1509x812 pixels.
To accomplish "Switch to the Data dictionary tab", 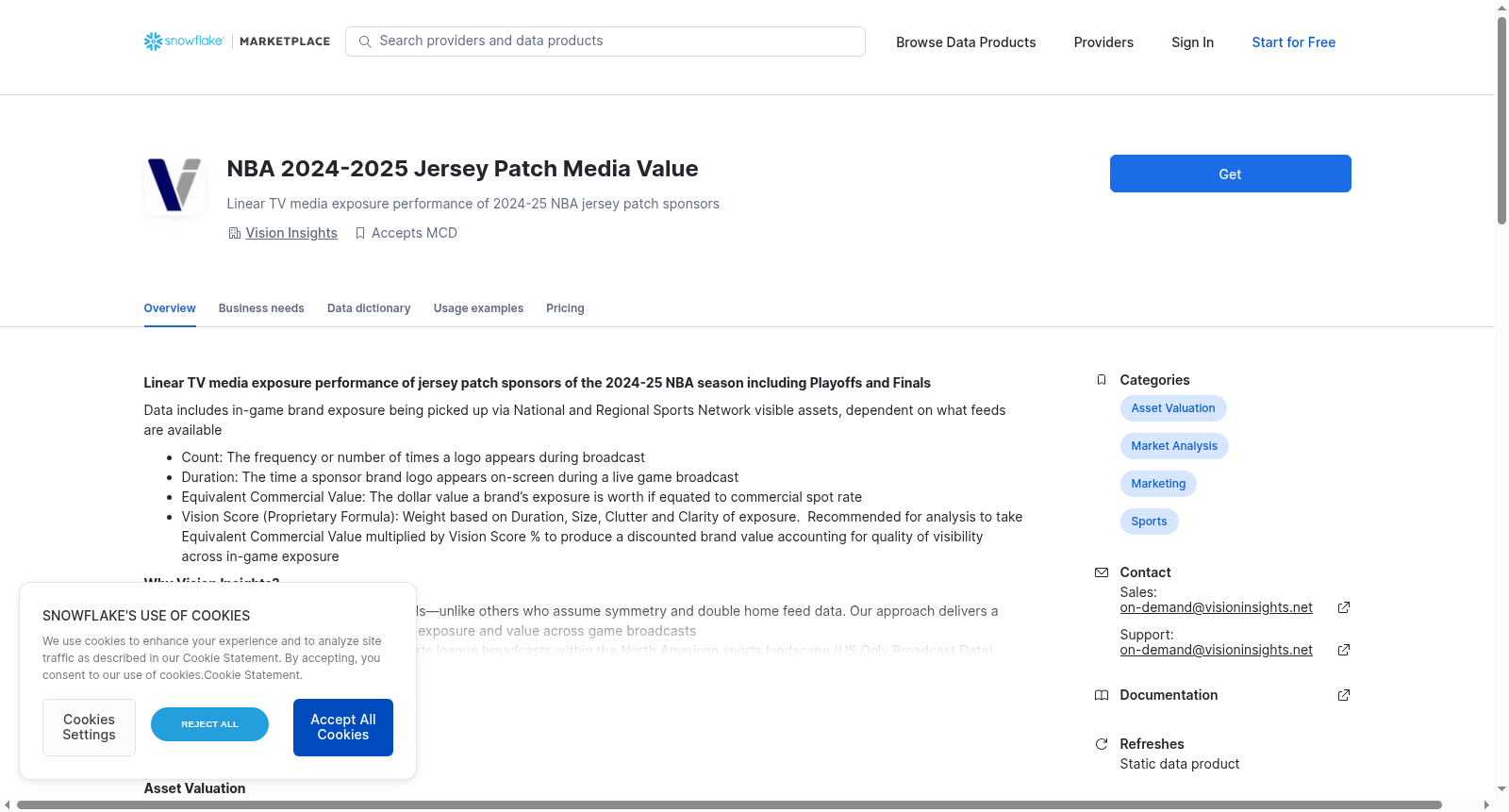I will point(369,308).
